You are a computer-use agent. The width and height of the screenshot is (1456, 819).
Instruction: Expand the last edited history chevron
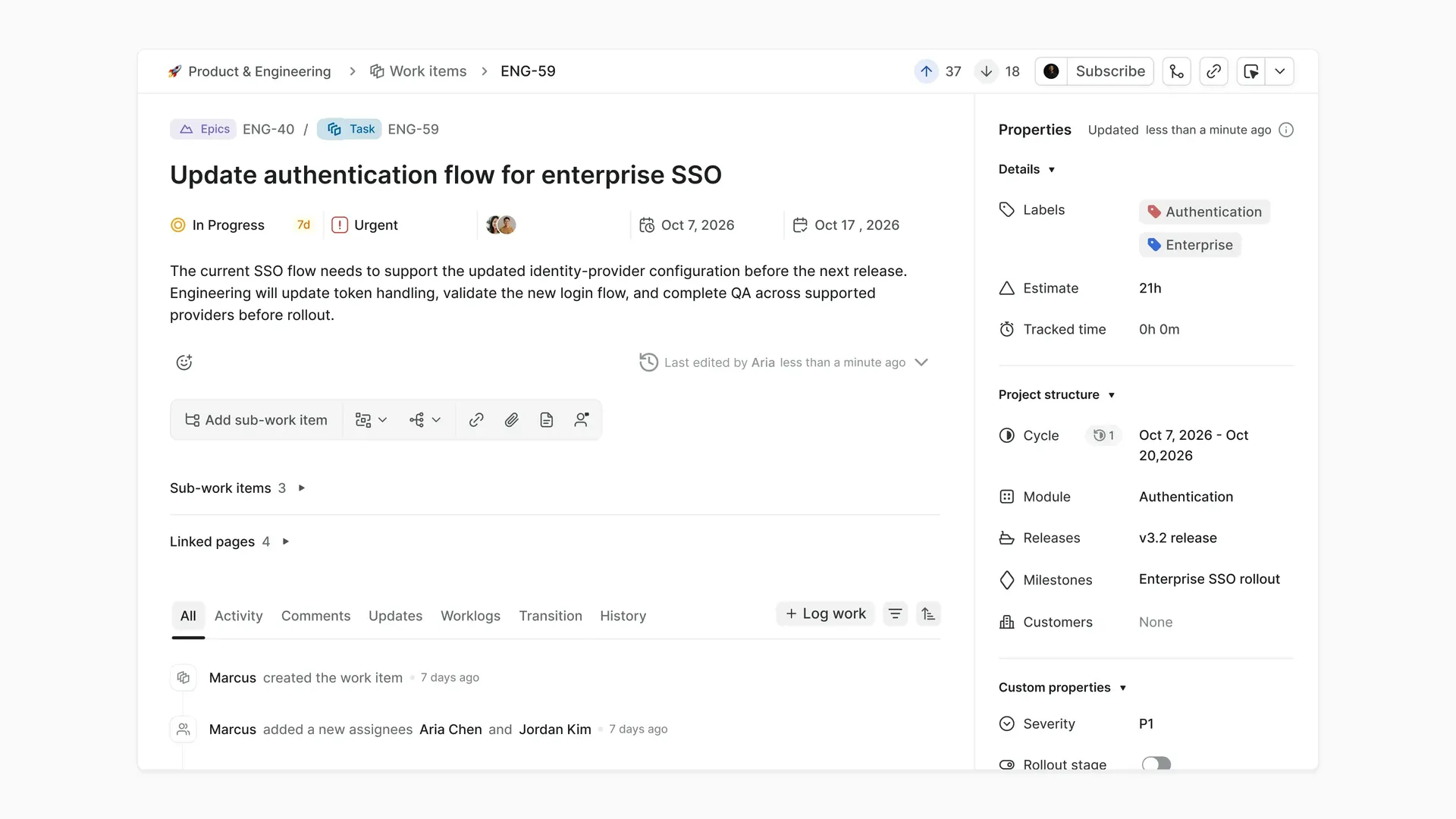pos(921,362)
